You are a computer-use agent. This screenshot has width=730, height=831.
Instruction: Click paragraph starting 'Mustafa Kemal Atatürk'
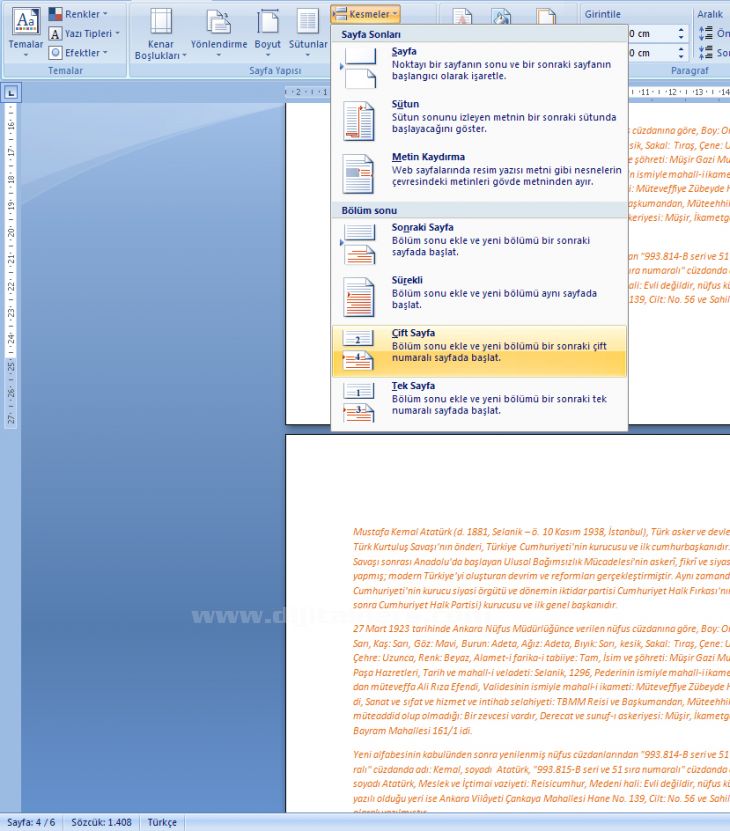[x=541, y=568]
